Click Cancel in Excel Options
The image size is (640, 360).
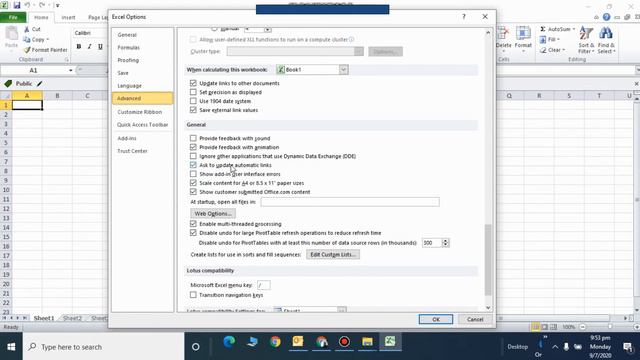click(475, 319)
